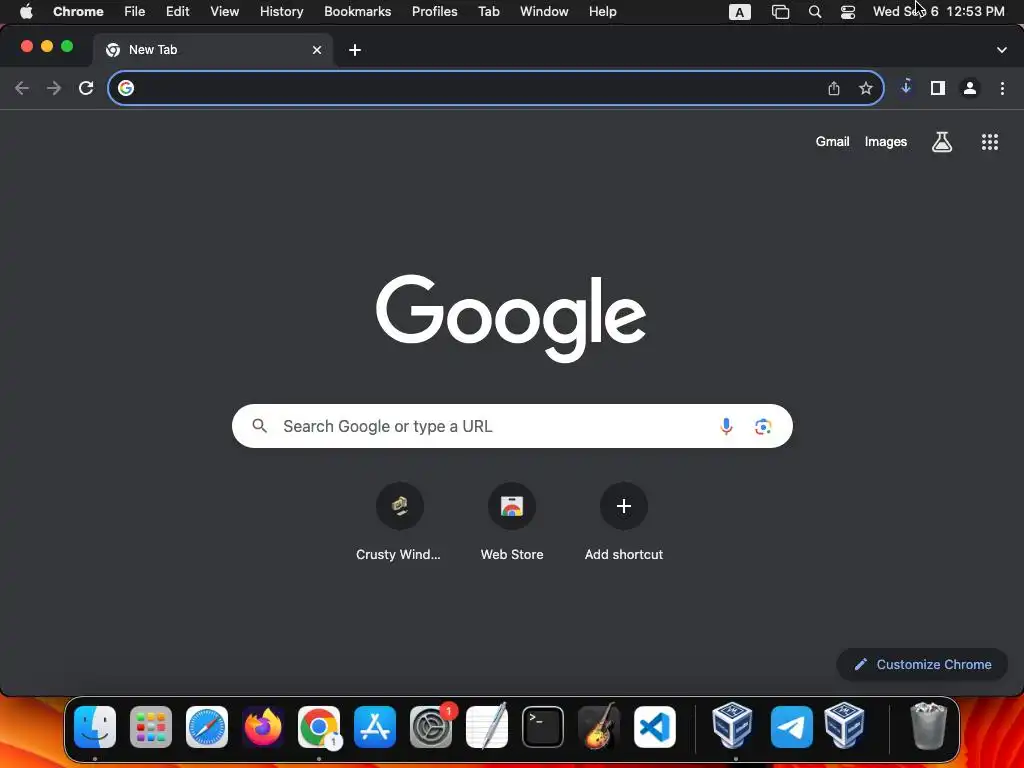Viewport: 1024px width, 768px height.
Task: Open the Trash in the dock
Action: point(928,726)
